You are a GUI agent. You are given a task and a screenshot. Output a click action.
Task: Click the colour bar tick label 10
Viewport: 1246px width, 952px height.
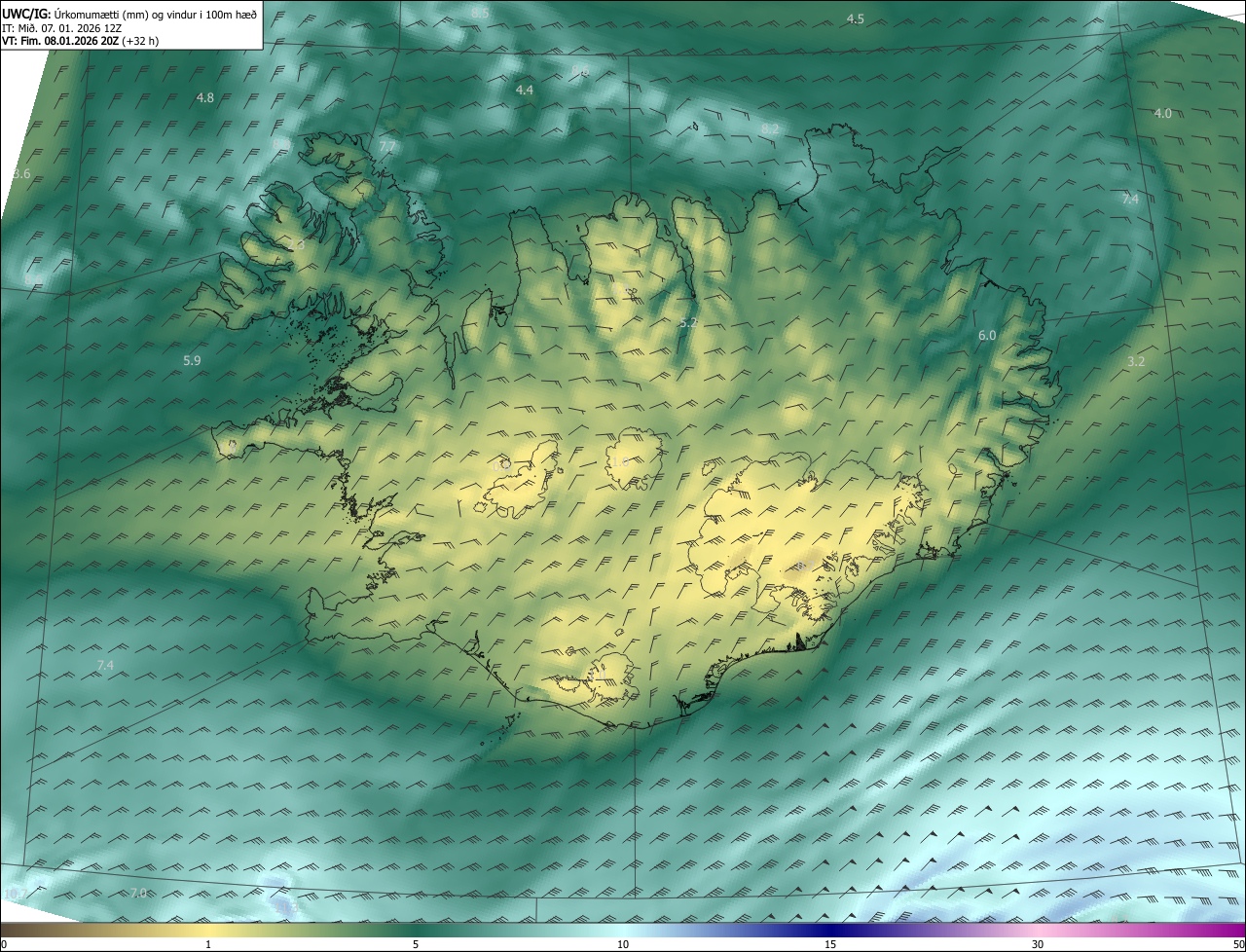(623, 944)
